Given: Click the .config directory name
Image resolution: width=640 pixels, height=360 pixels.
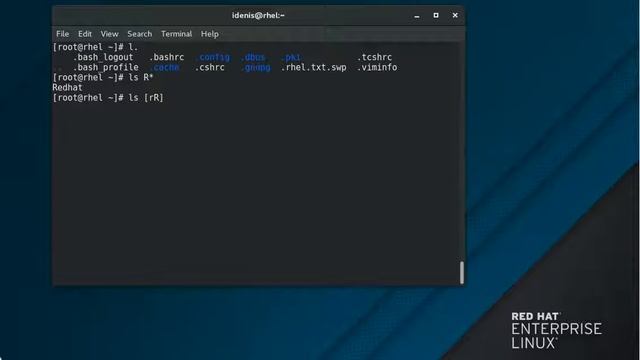Looking at the screenshot, I should pyautogui.click(x=212, y=57).
